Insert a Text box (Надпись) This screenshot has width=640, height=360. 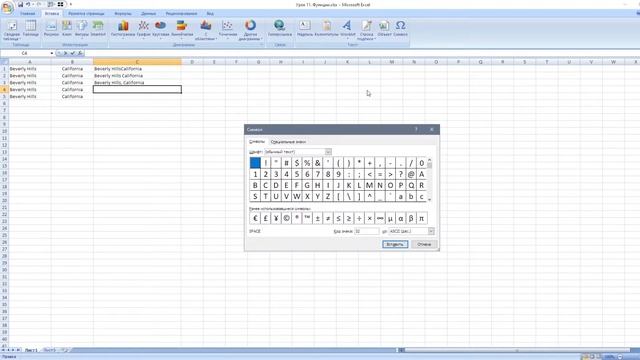click(304, 29)
